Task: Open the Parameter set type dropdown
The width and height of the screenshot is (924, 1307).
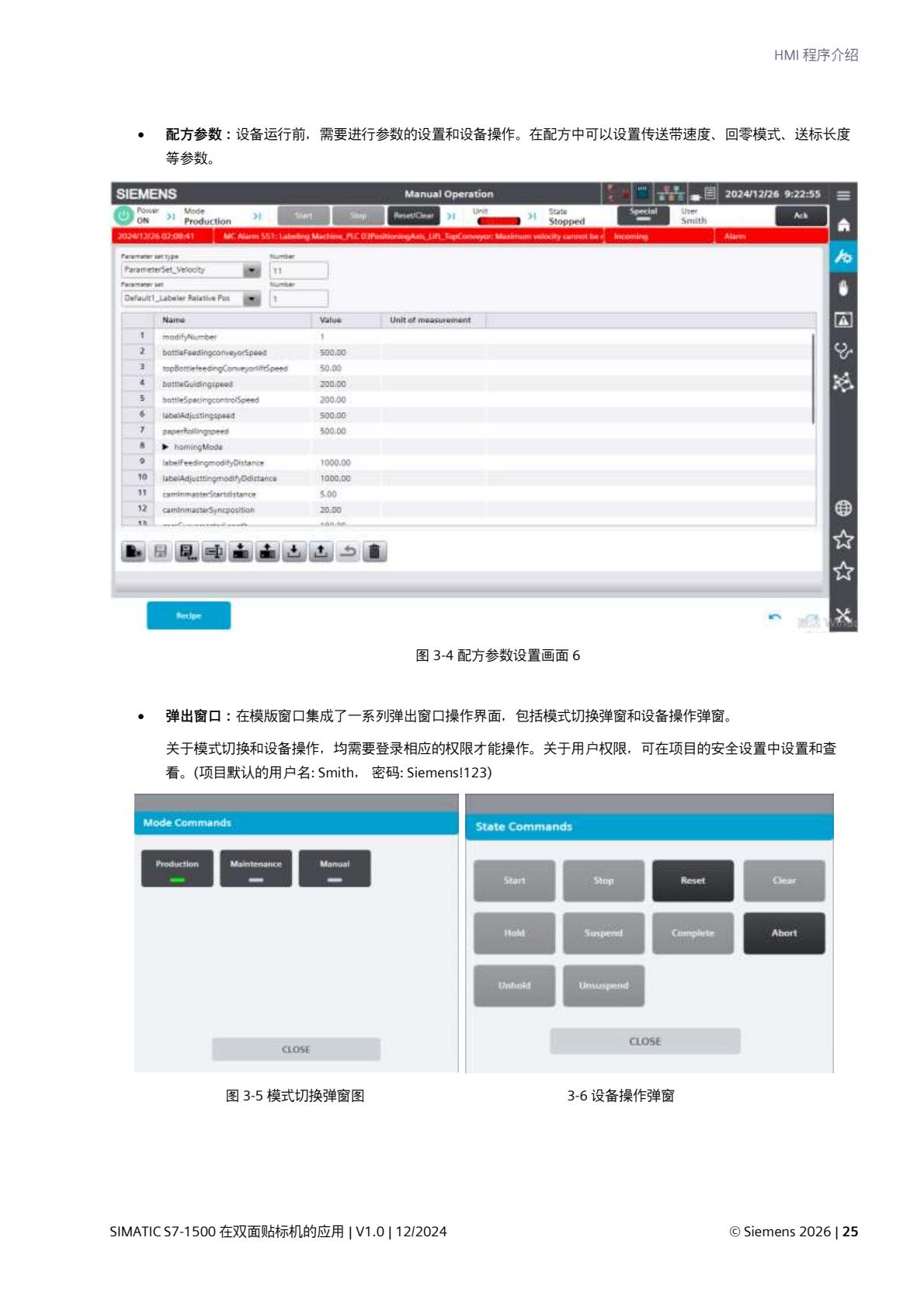Action: pos(252,270)
